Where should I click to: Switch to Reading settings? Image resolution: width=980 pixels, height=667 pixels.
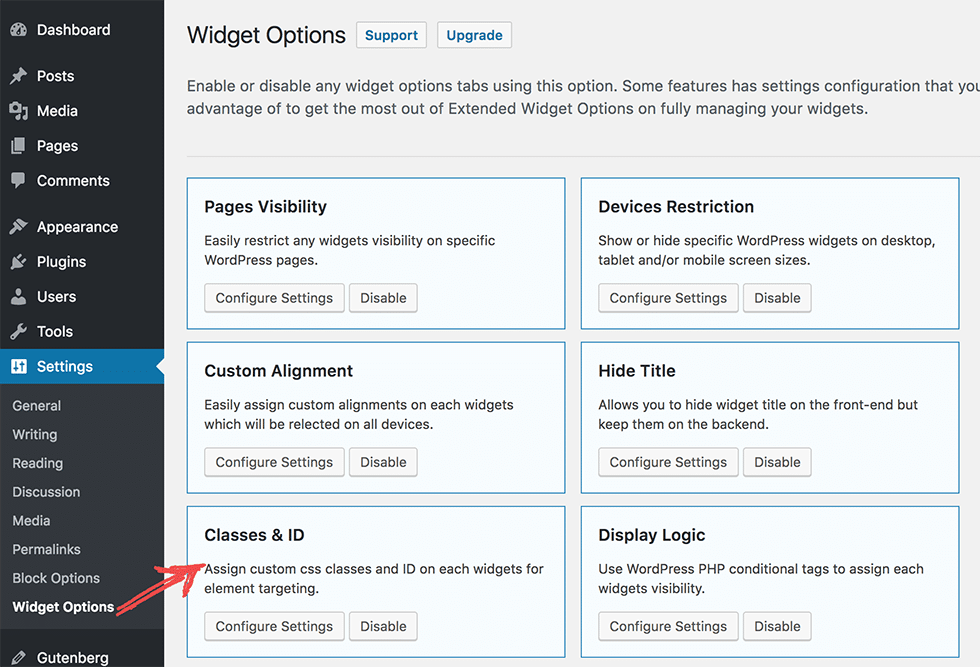[x=37, y=463]
